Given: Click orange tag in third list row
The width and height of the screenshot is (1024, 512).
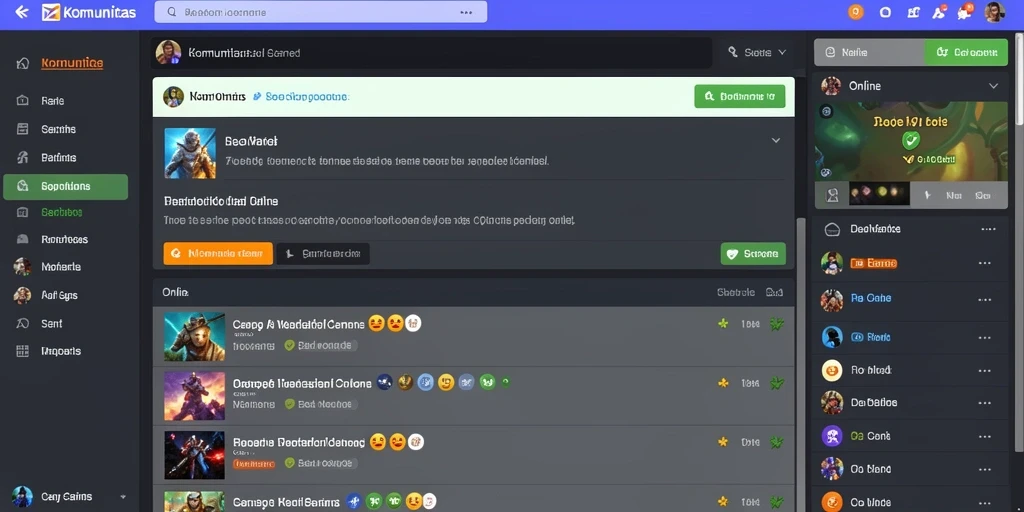Looking at the screenshot, I should click(x=255, y=463).
